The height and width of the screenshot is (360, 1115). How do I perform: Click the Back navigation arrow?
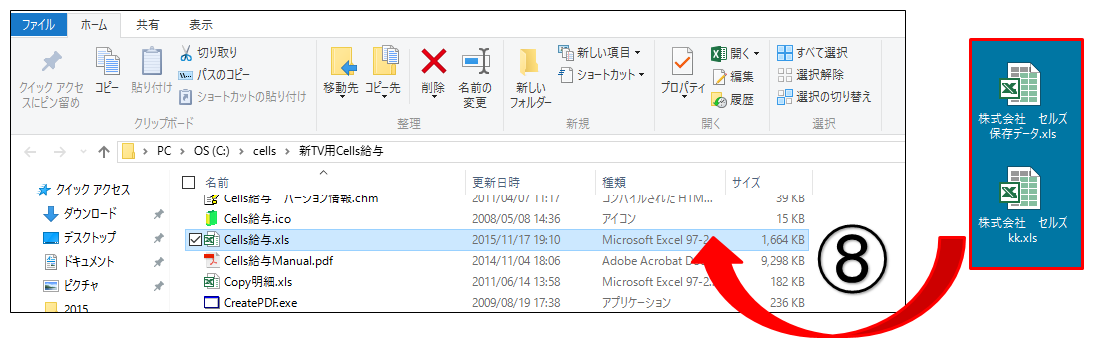pos(31,152)
